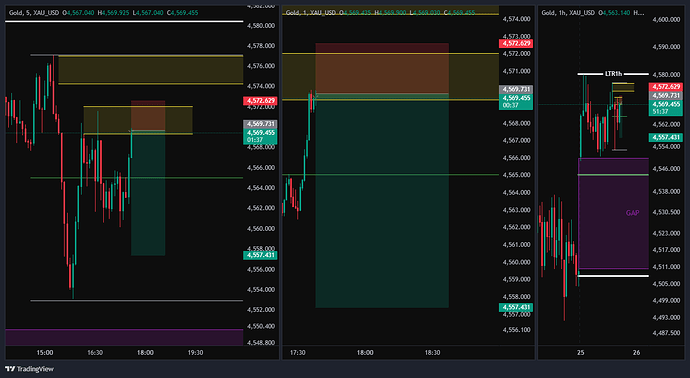The width and height of the screenshot is (690, 378).
Task: Click current price 4,569.455 with 51:37 countdown
Action: (x=666, y=108)
